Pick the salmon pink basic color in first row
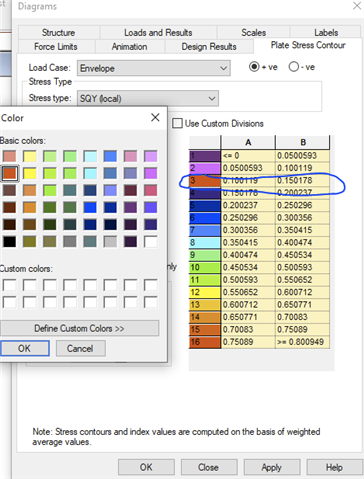The height and width of the screenshot is (479, 364). point(10,156)
